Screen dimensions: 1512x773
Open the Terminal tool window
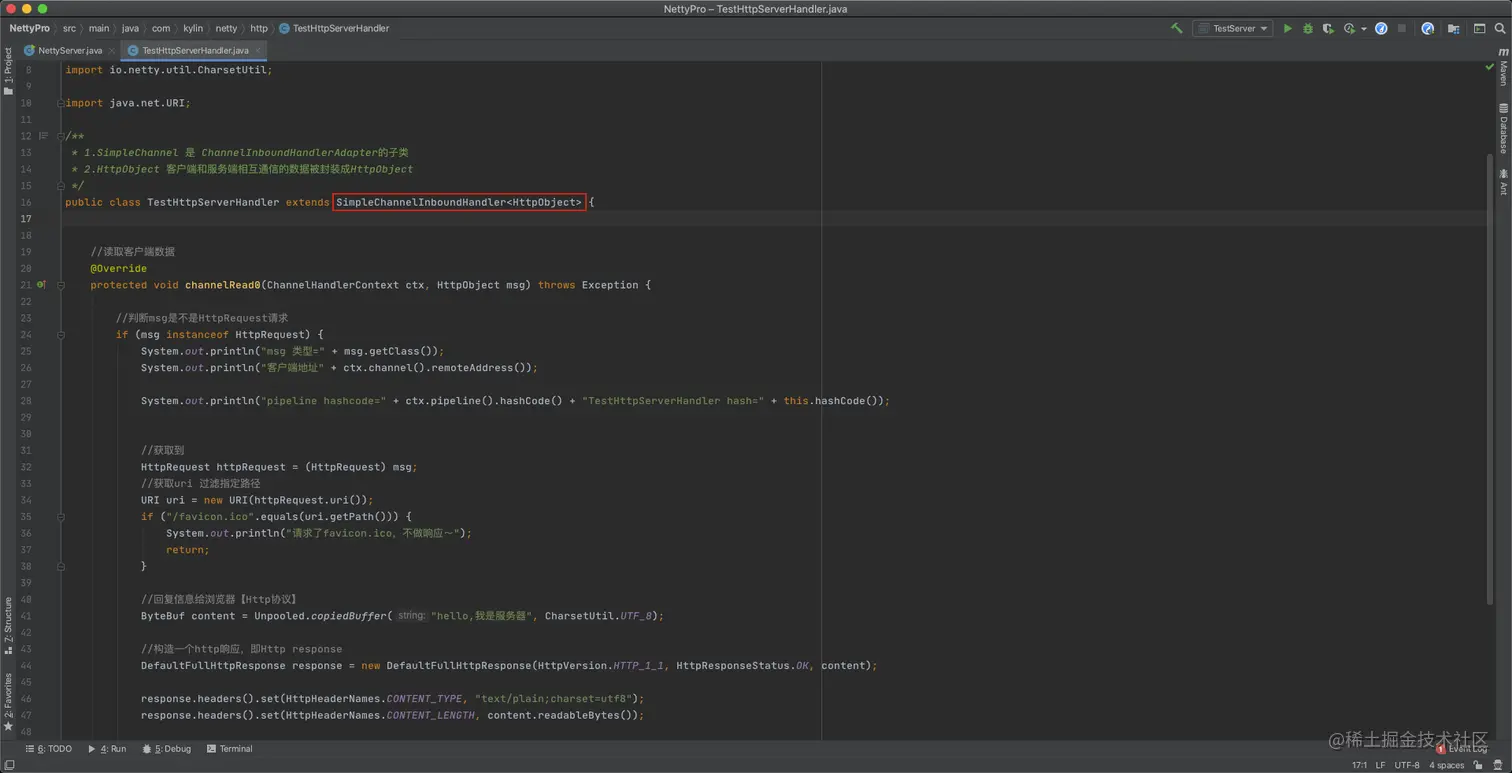(x=229, y=749)
